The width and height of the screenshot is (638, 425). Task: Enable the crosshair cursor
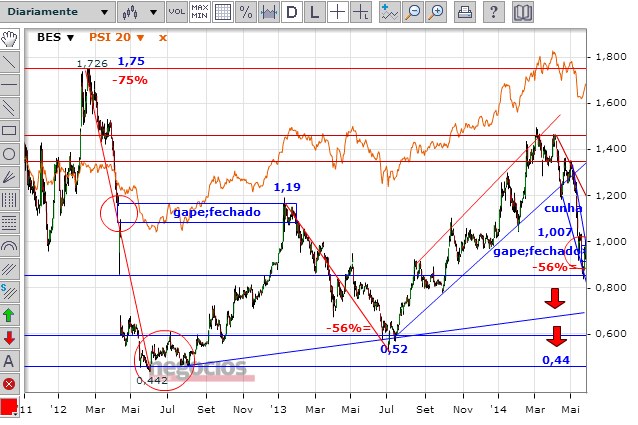coord(337,12)
